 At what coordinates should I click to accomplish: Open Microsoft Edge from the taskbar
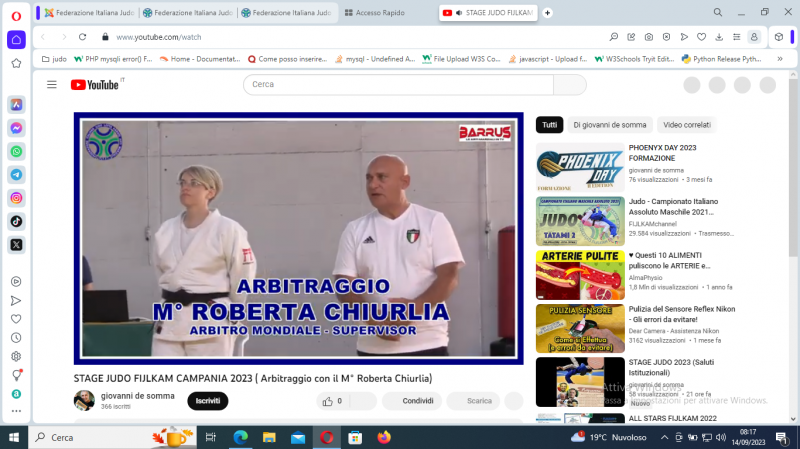click(x=240, y=437)
